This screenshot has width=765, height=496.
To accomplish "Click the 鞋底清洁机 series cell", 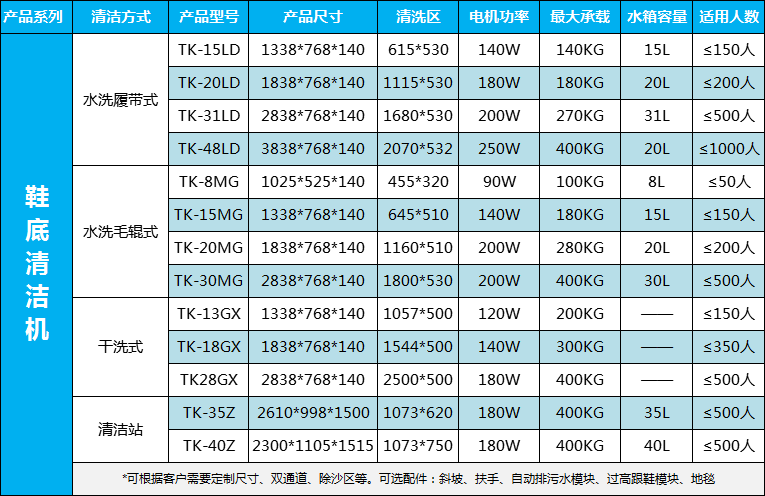I will coord(37,264).
